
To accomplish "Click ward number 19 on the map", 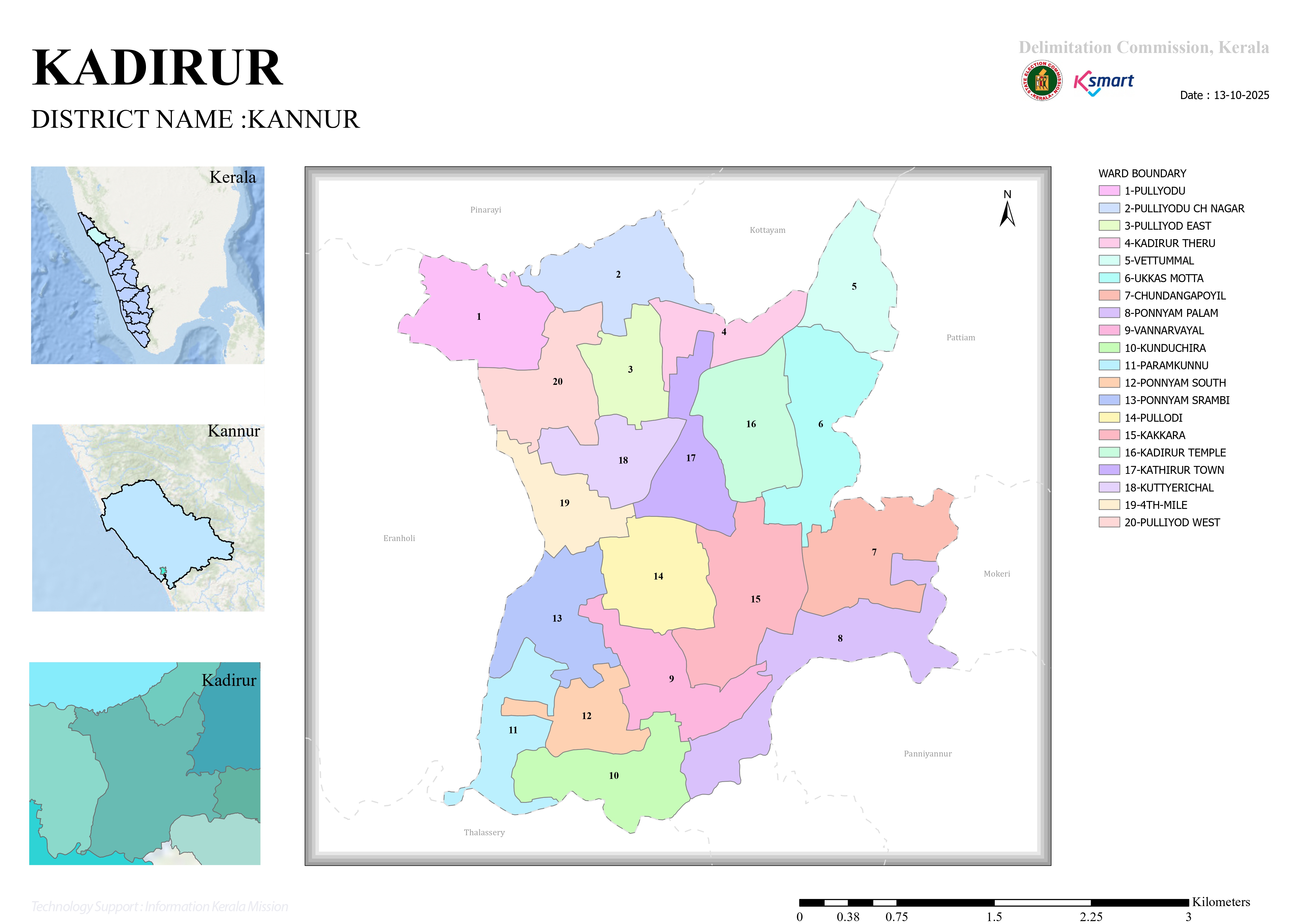I will [x=564, y=503].
